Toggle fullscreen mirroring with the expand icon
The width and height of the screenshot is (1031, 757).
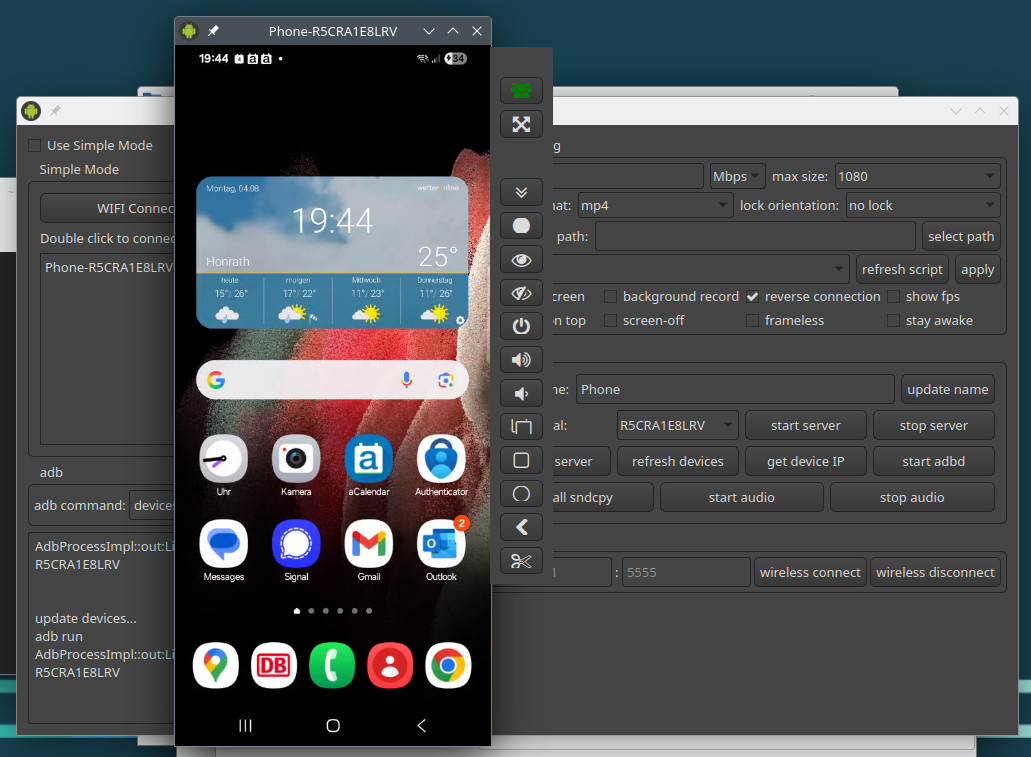521,124
